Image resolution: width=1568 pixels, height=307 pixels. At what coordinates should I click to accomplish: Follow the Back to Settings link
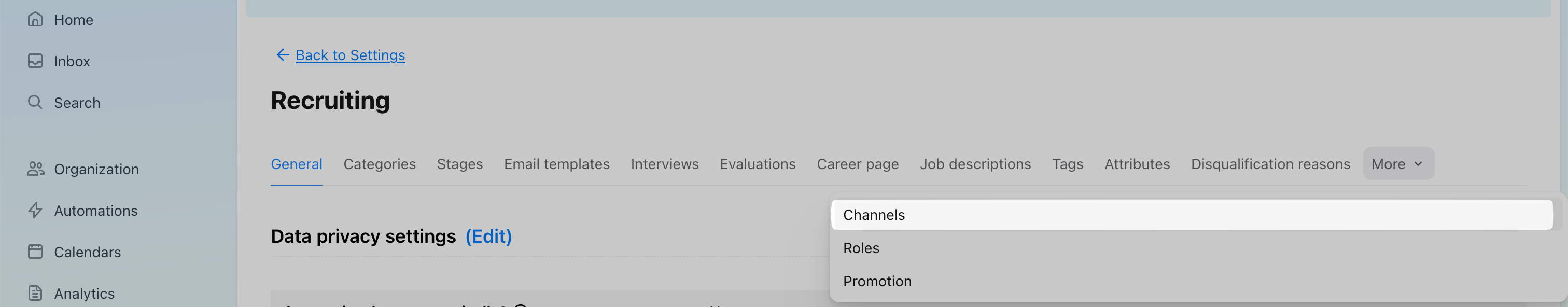point(350,55)
